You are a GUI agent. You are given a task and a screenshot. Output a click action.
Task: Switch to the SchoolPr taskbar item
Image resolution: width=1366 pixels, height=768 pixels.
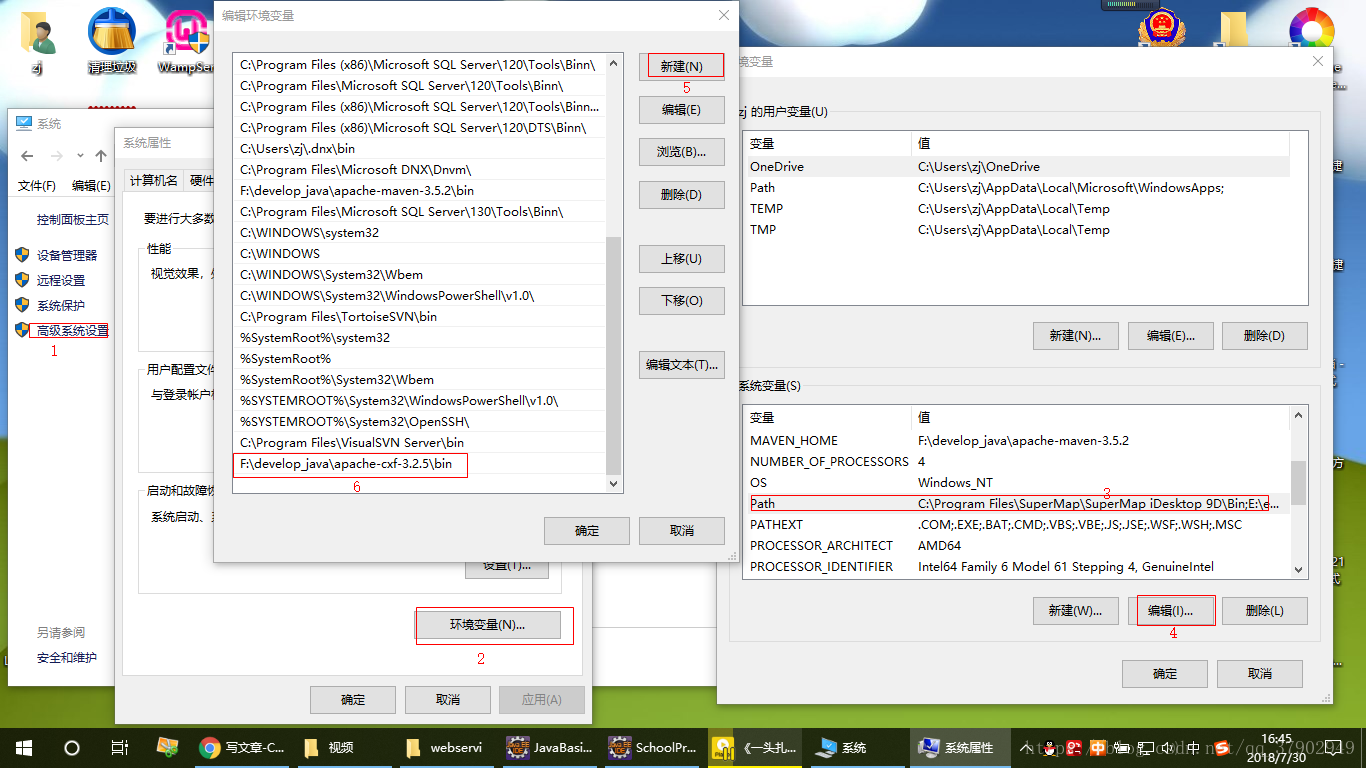[651, 747]
